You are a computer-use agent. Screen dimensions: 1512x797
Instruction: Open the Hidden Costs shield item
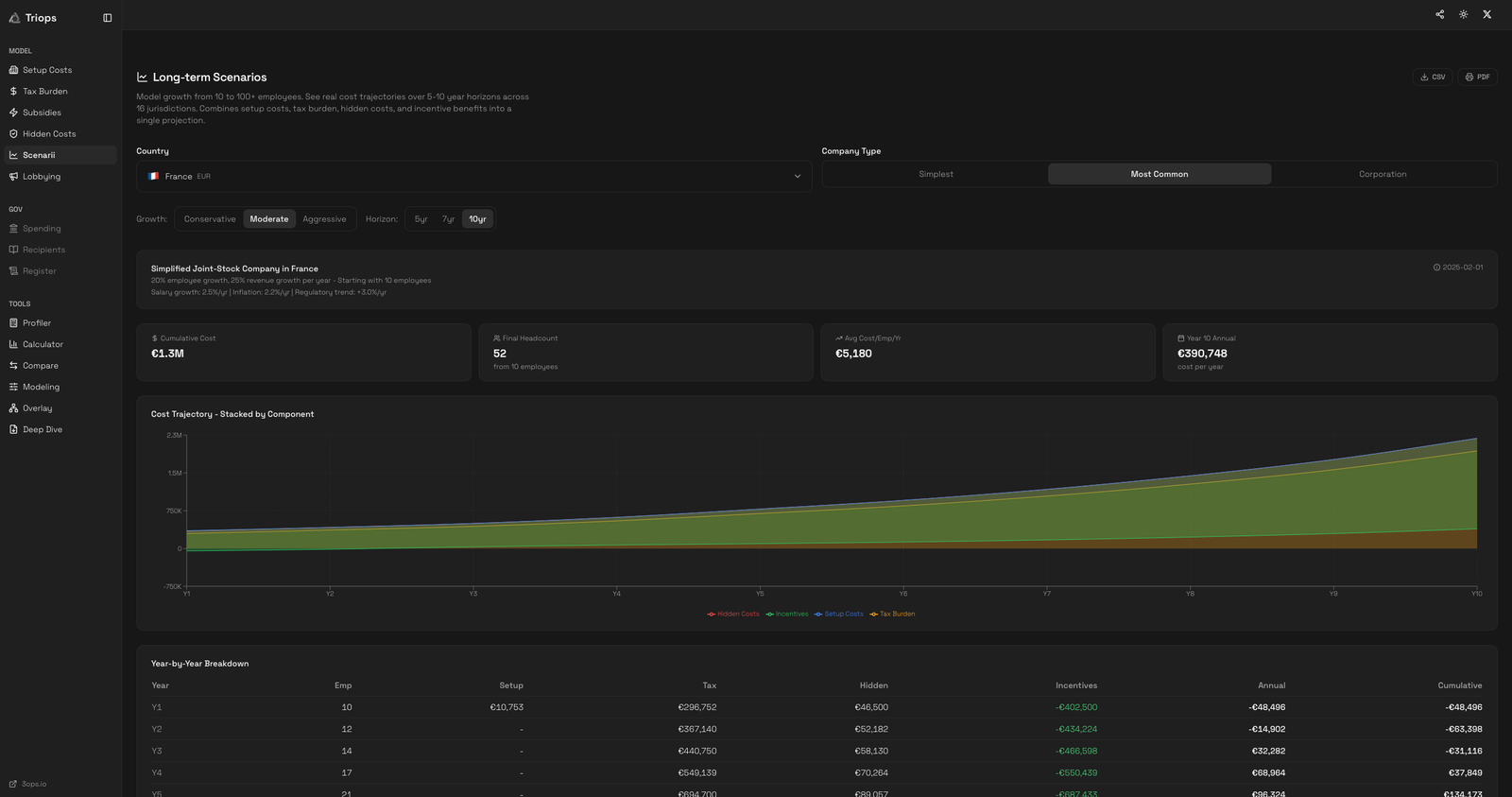pos(49,134)
